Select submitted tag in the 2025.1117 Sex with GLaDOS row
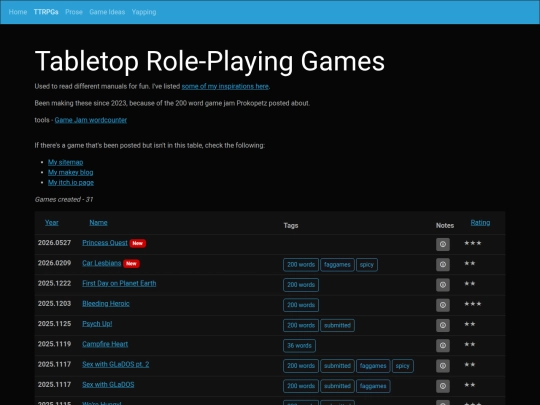Screen dimensions: 540x405 point(338,386)
